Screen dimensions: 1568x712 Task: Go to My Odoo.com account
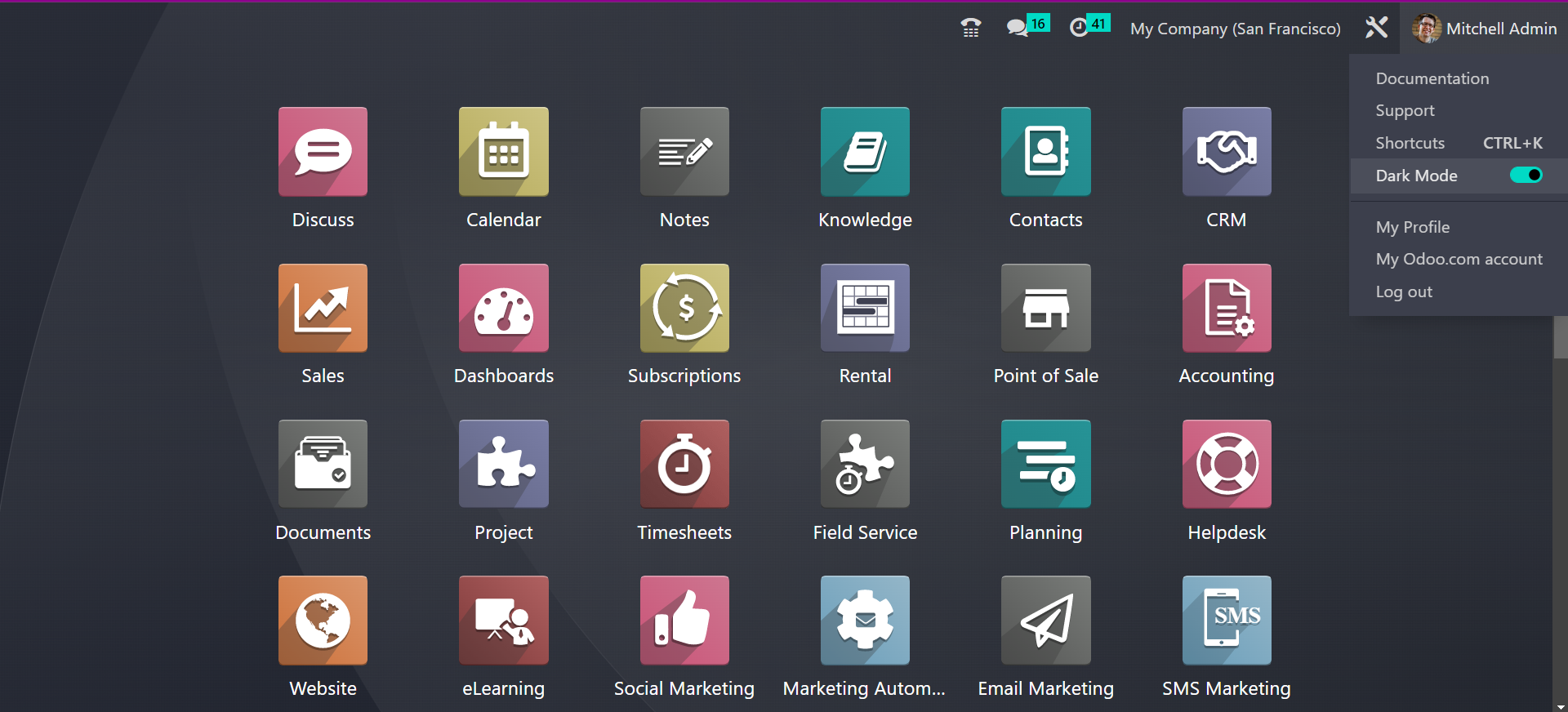tap(1459, 259)
